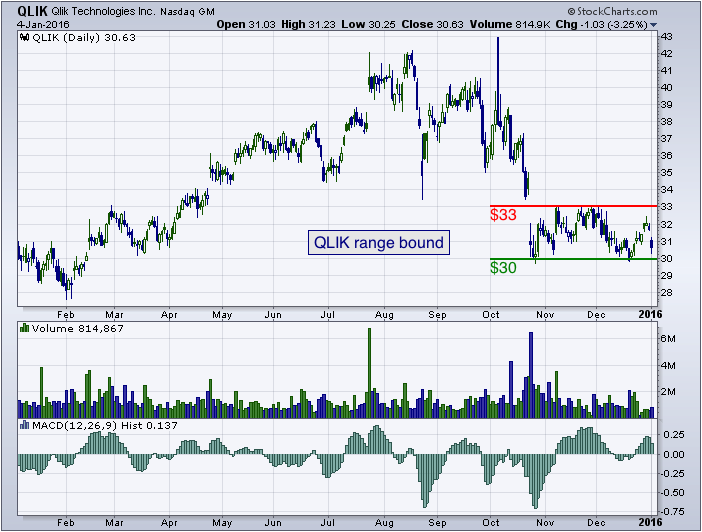The width and height of the screenshot is (702, 532).
Task: Click the High 31.23 value
Action: [308, 25]
